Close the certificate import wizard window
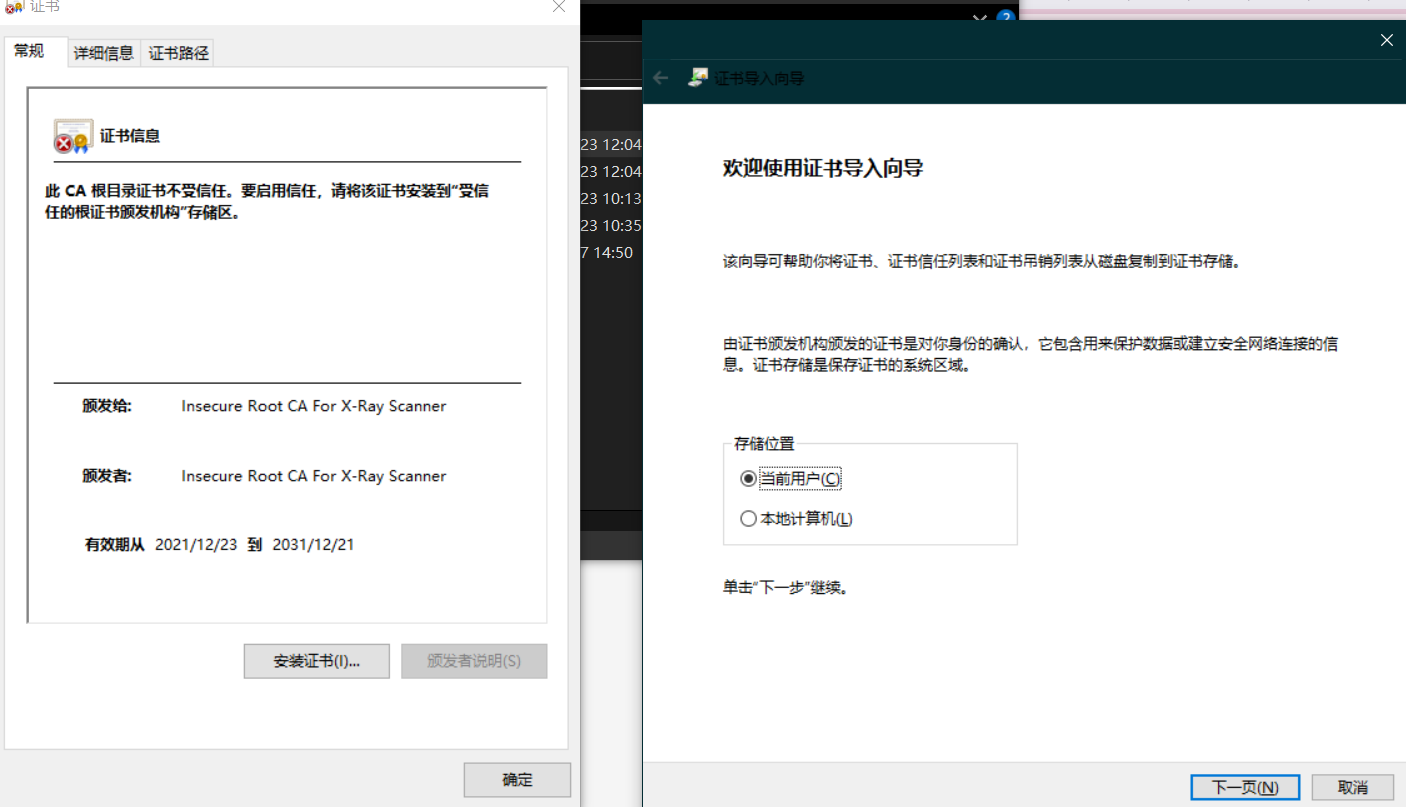 (x=1386, y=40)
